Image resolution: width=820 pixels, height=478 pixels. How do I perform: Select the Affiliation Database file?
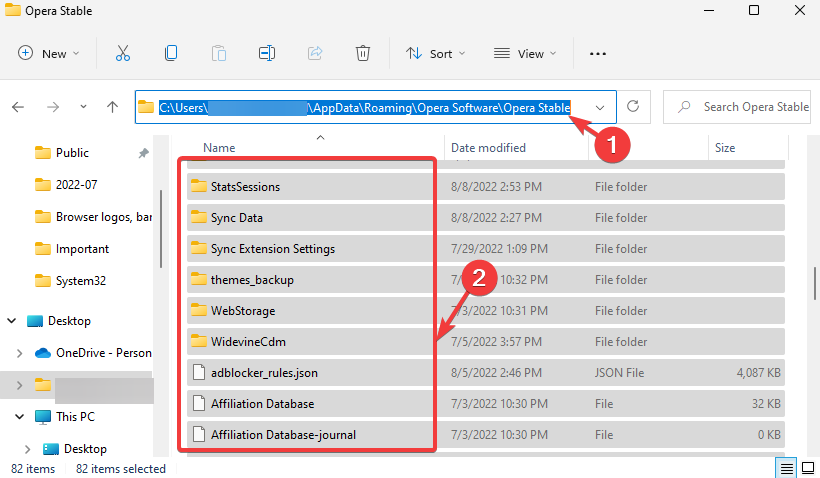[486, 404]
